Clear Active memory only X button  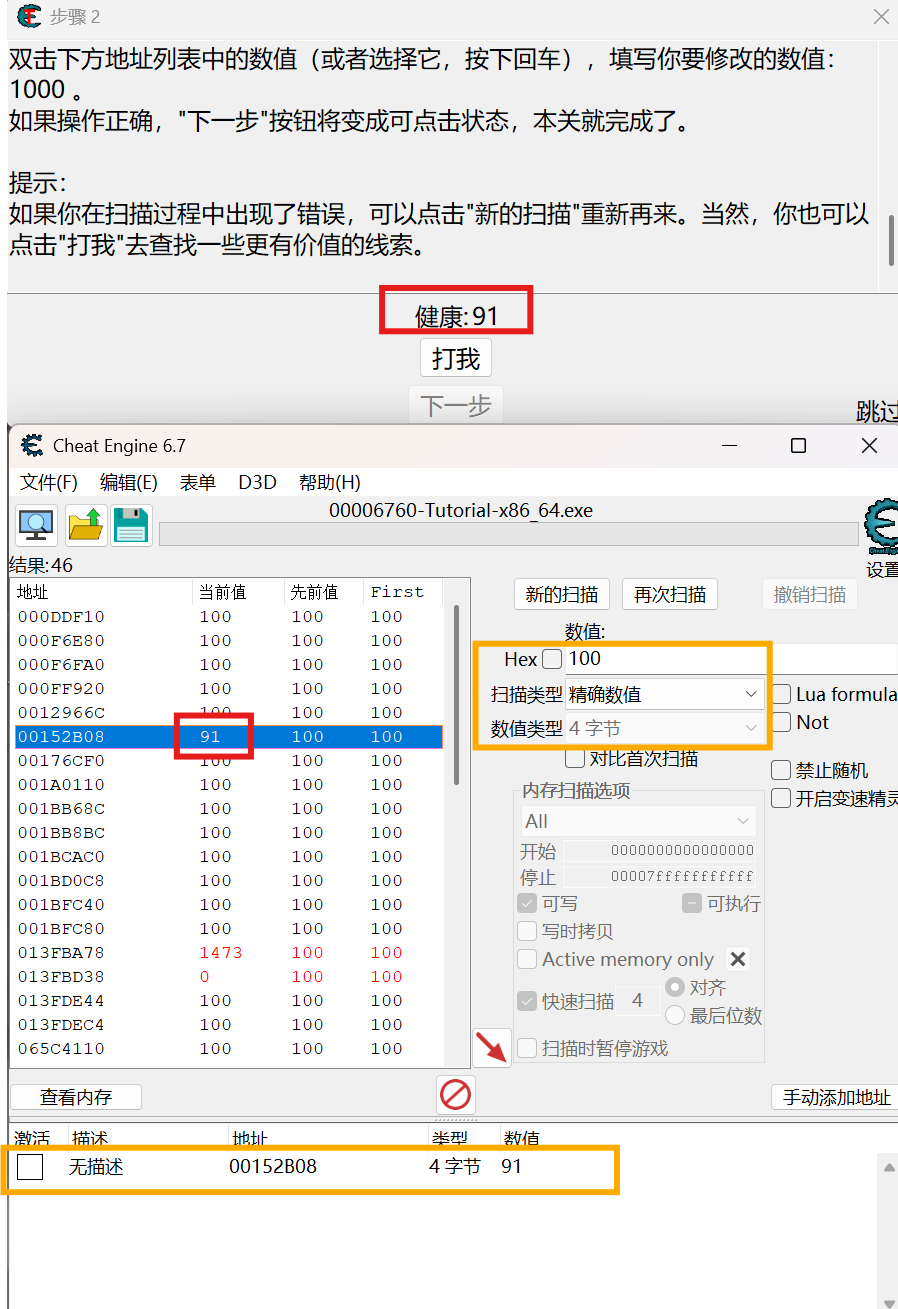pyautogui.click(x=738, y=959)
